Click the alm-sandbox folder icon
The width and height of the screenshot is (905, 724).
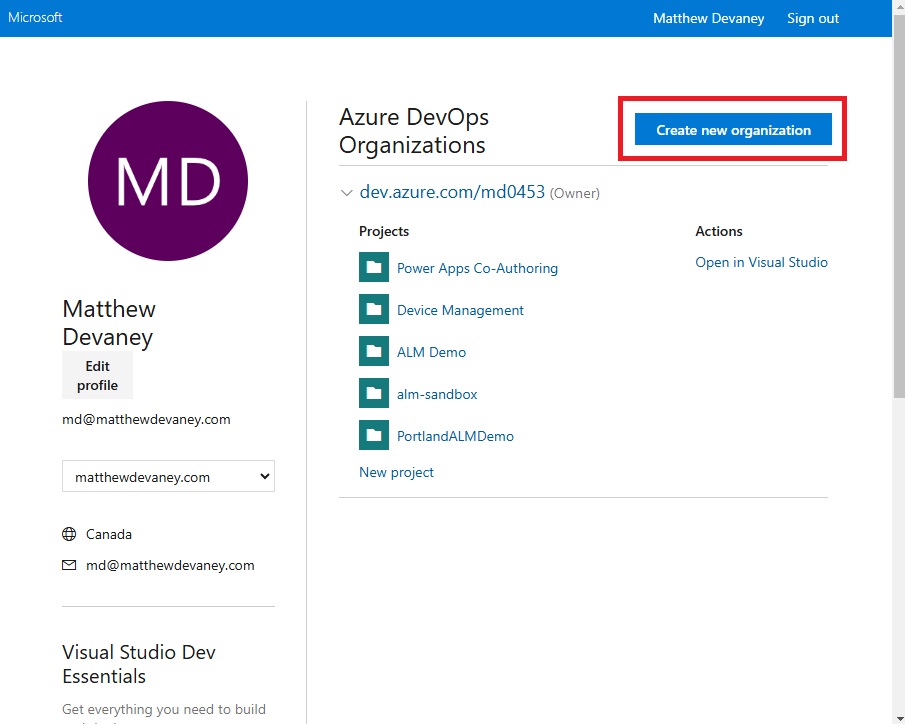(373, 393)
